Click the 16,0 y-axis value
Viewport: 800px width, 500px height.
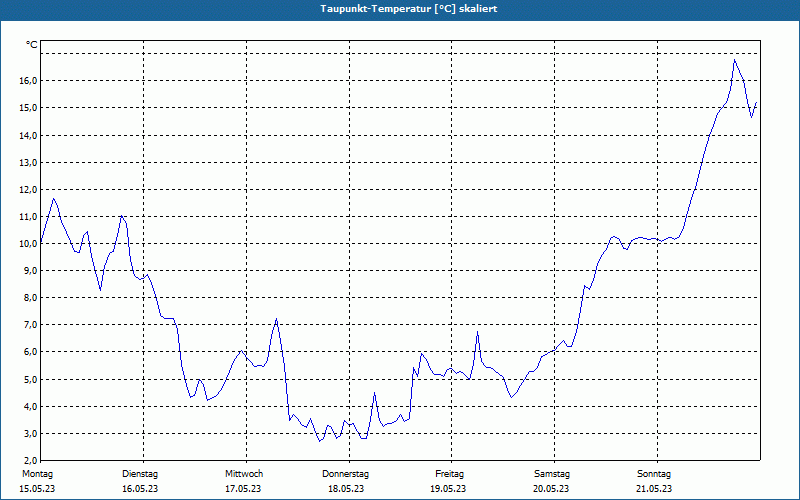tap(28, 81)
